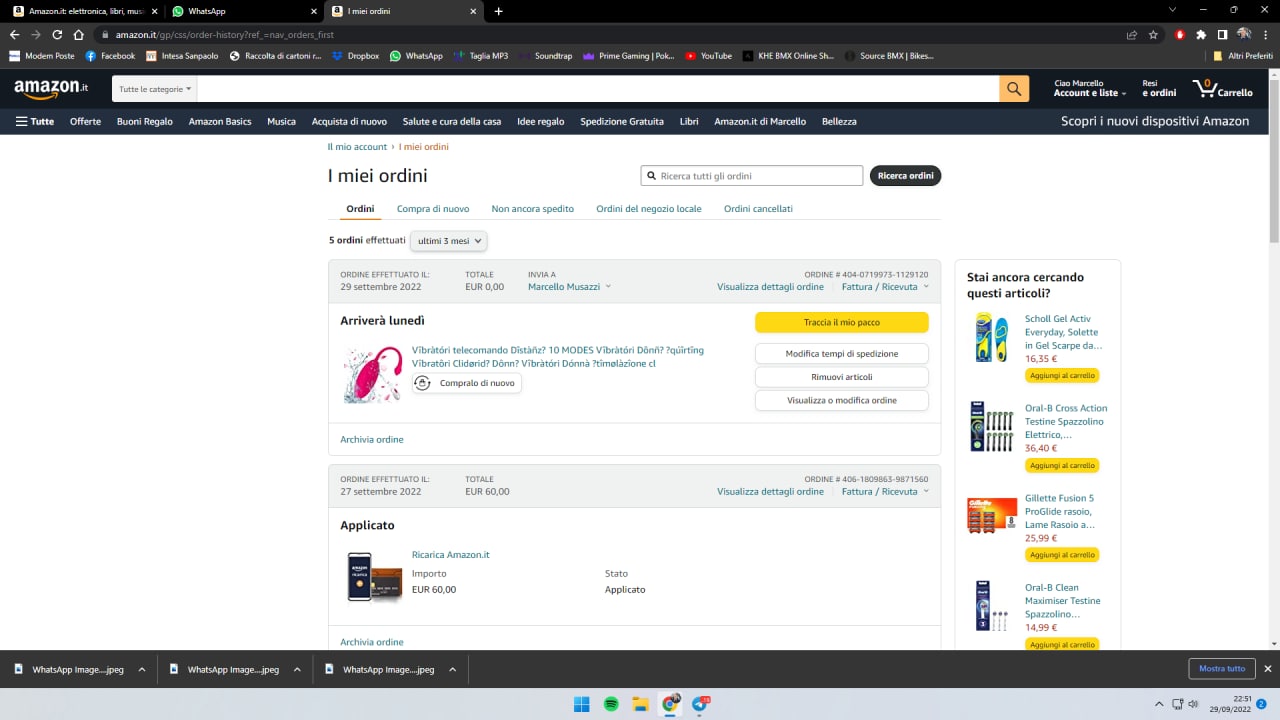This screenshot has height=720, width=1280.
Task: Click the 'Ricerca tutti gli ordini' search field
Action: click(757, 176)
